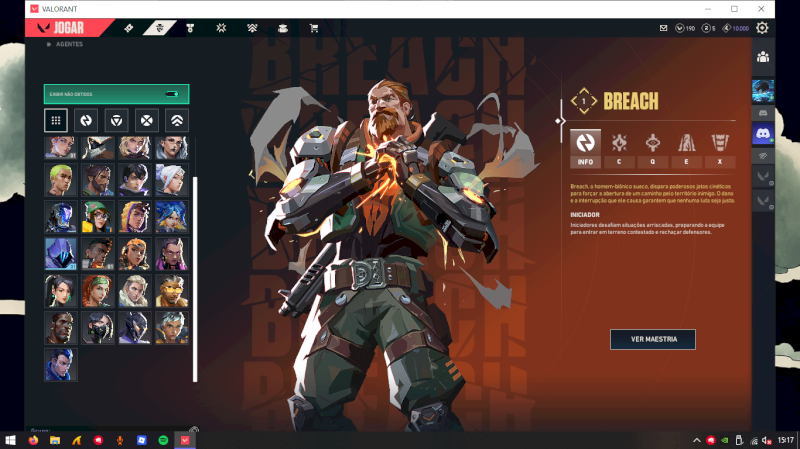Click the red JOGAR button
The width and height of the screenshot is (800, 449).
click(x=68, y=28)
